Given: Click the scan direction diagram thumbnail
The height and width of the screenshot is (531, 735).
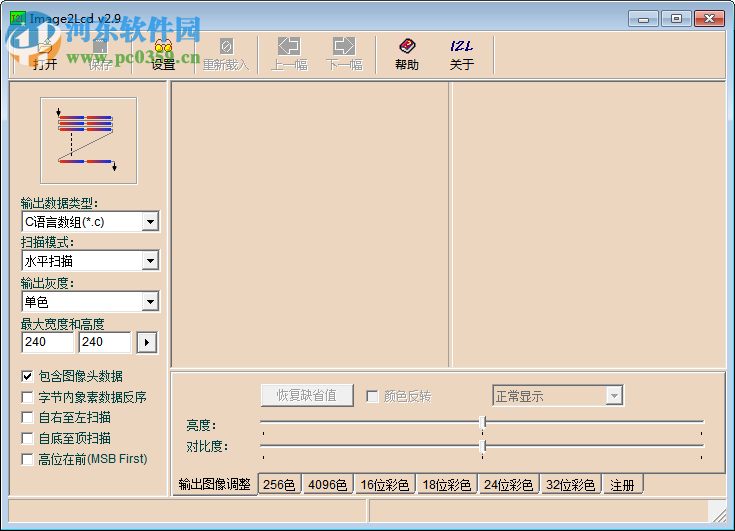Looking at the screenshot, I should click(x=89, y=141).
